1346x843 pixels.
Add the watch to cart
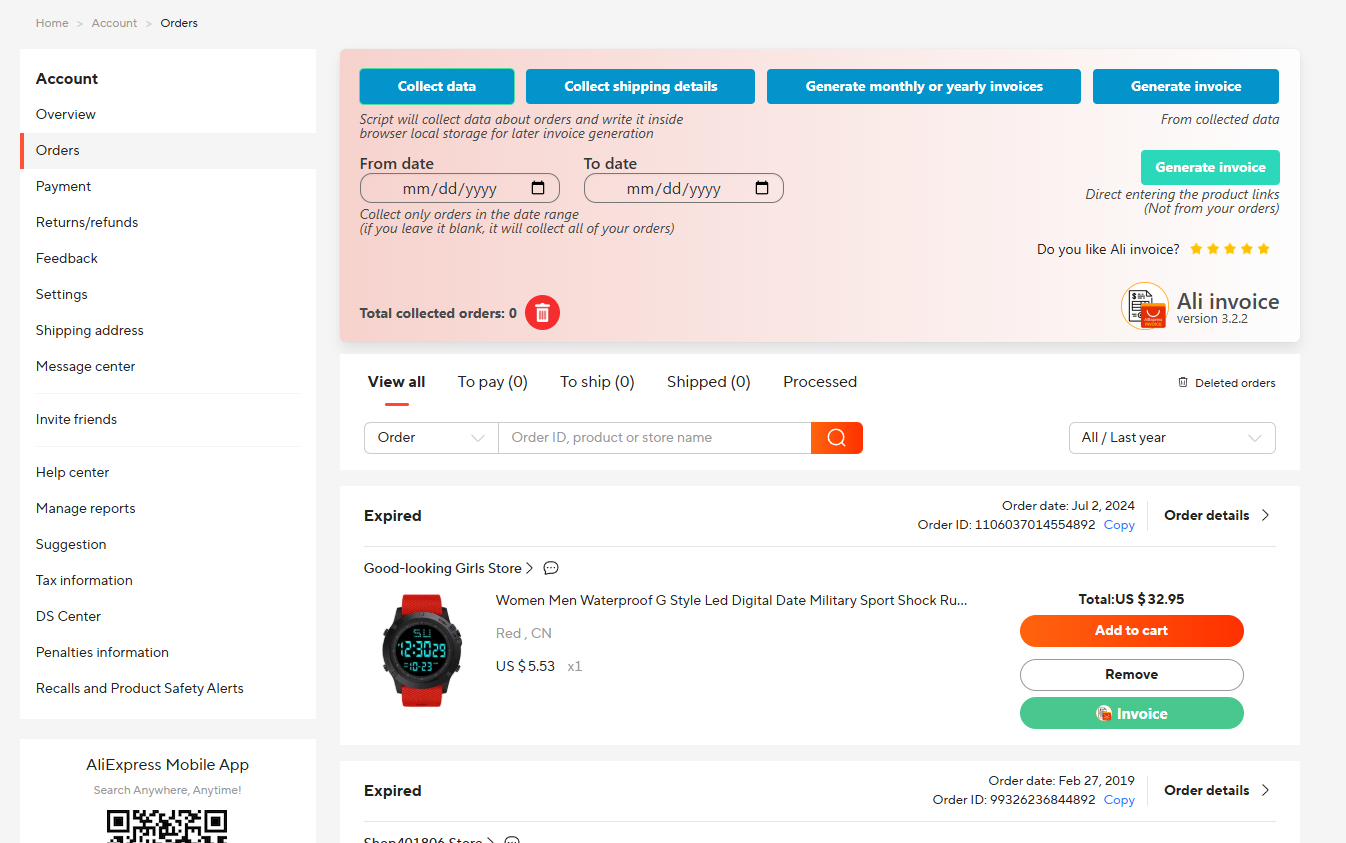[1132, 631]
